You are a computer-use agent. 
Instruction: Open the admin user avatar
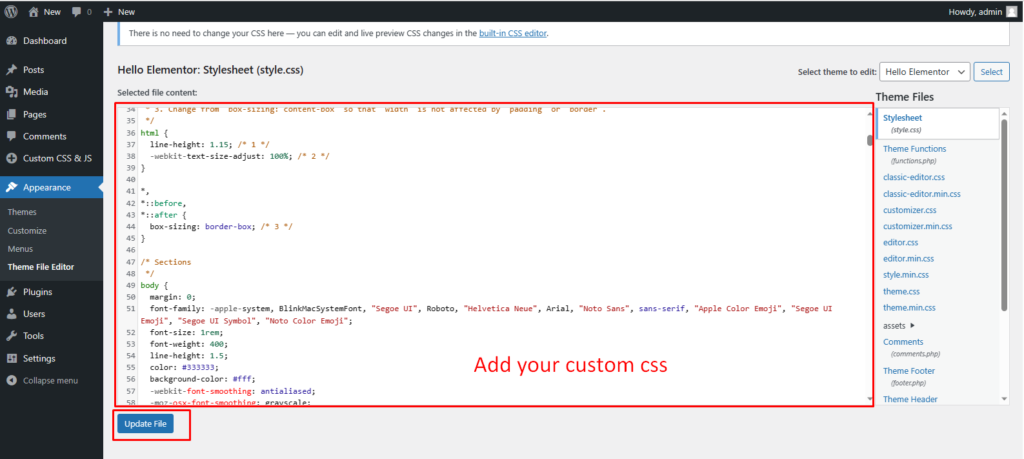1011,12
